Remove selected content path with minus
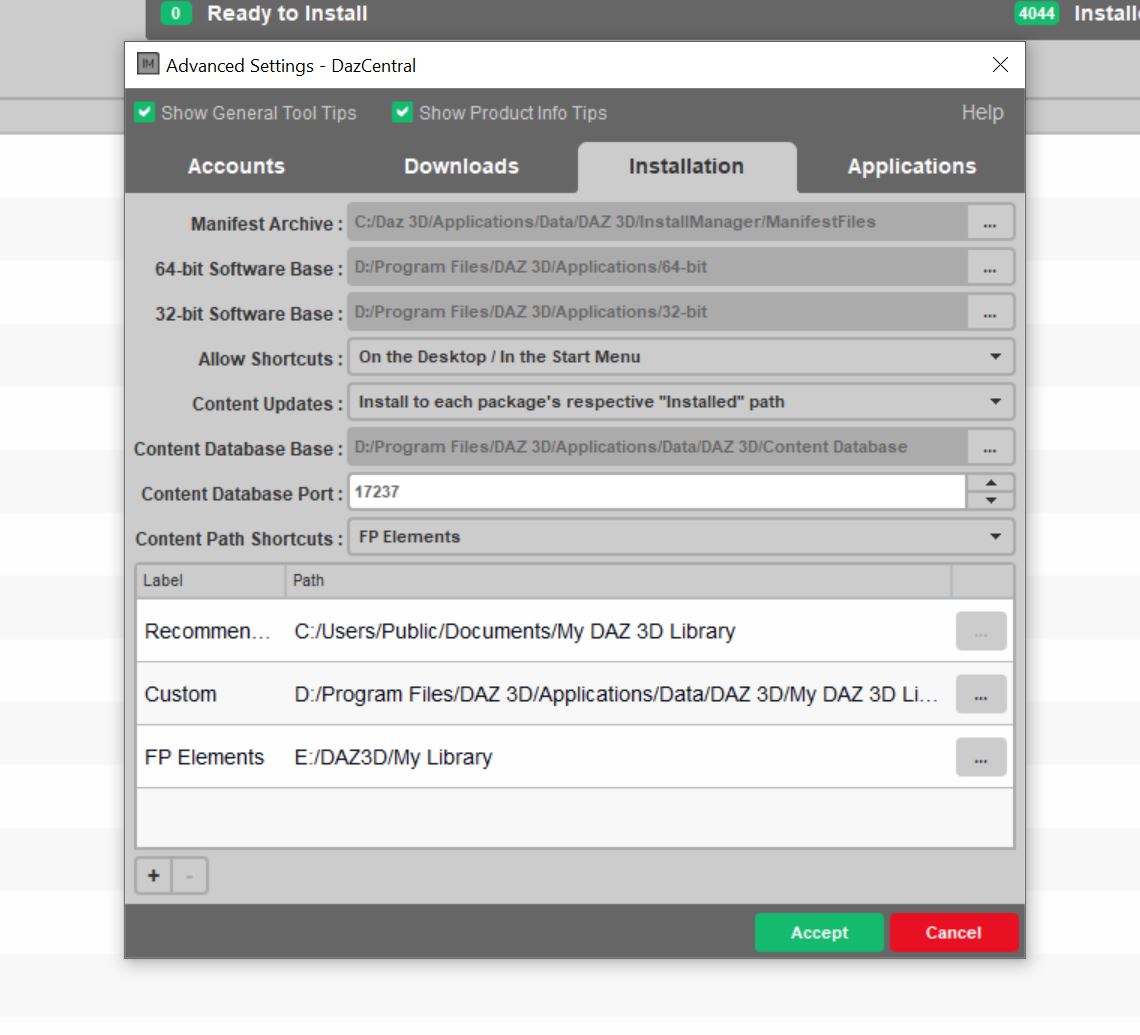 (189, 876)
